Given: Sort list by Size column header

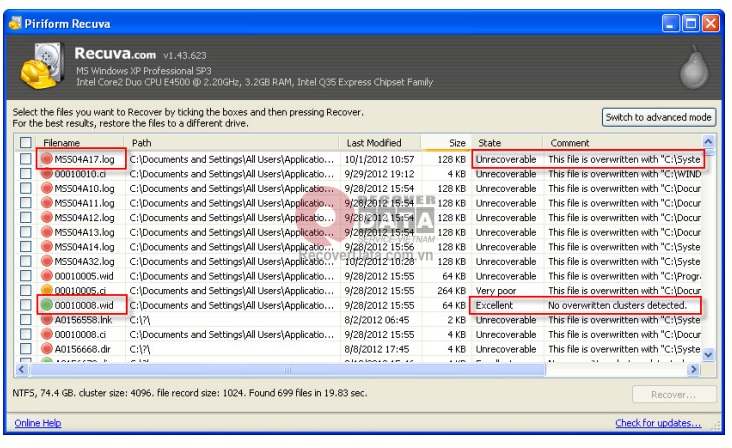Looking at the screenshot, I should point(446,143).
